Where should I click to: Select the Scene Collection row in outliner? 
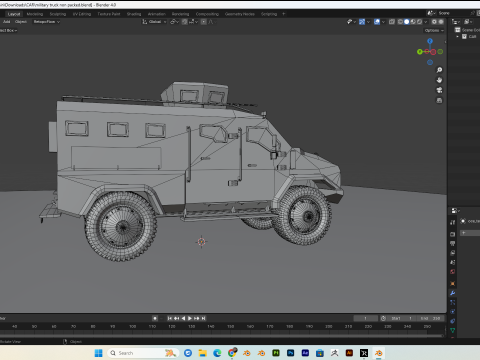[467, 30]
